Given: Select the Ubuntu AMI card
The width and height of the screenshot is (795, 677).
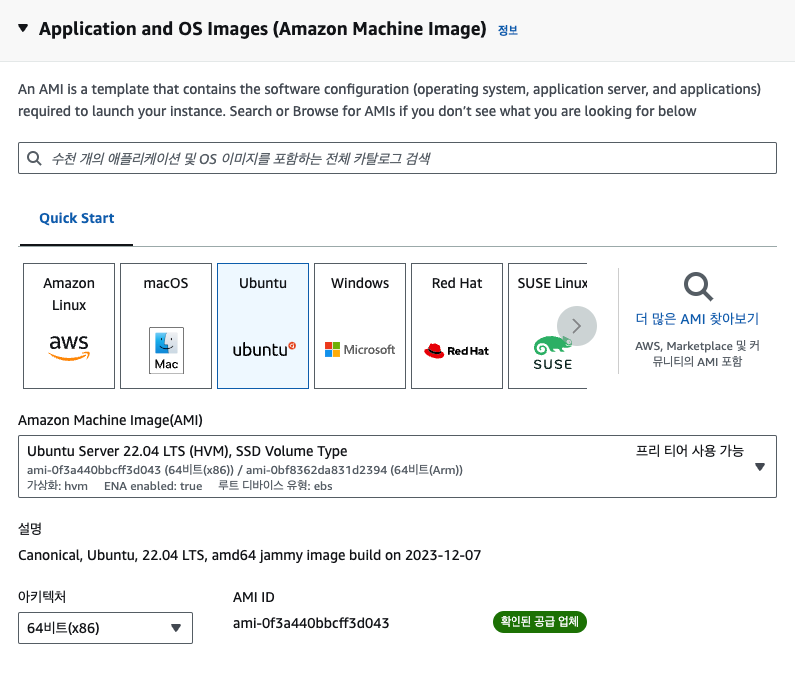Looking at the screenshot, I should pos(263,326).
